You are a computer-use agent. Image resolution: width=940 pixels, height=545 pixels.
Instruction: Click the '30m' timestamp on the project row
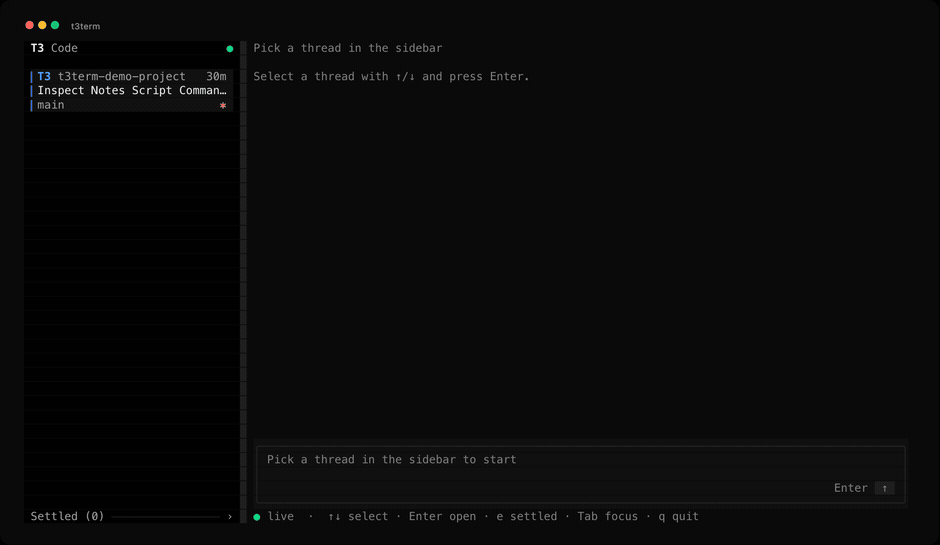pyautogui.click(x=216, y=76)
